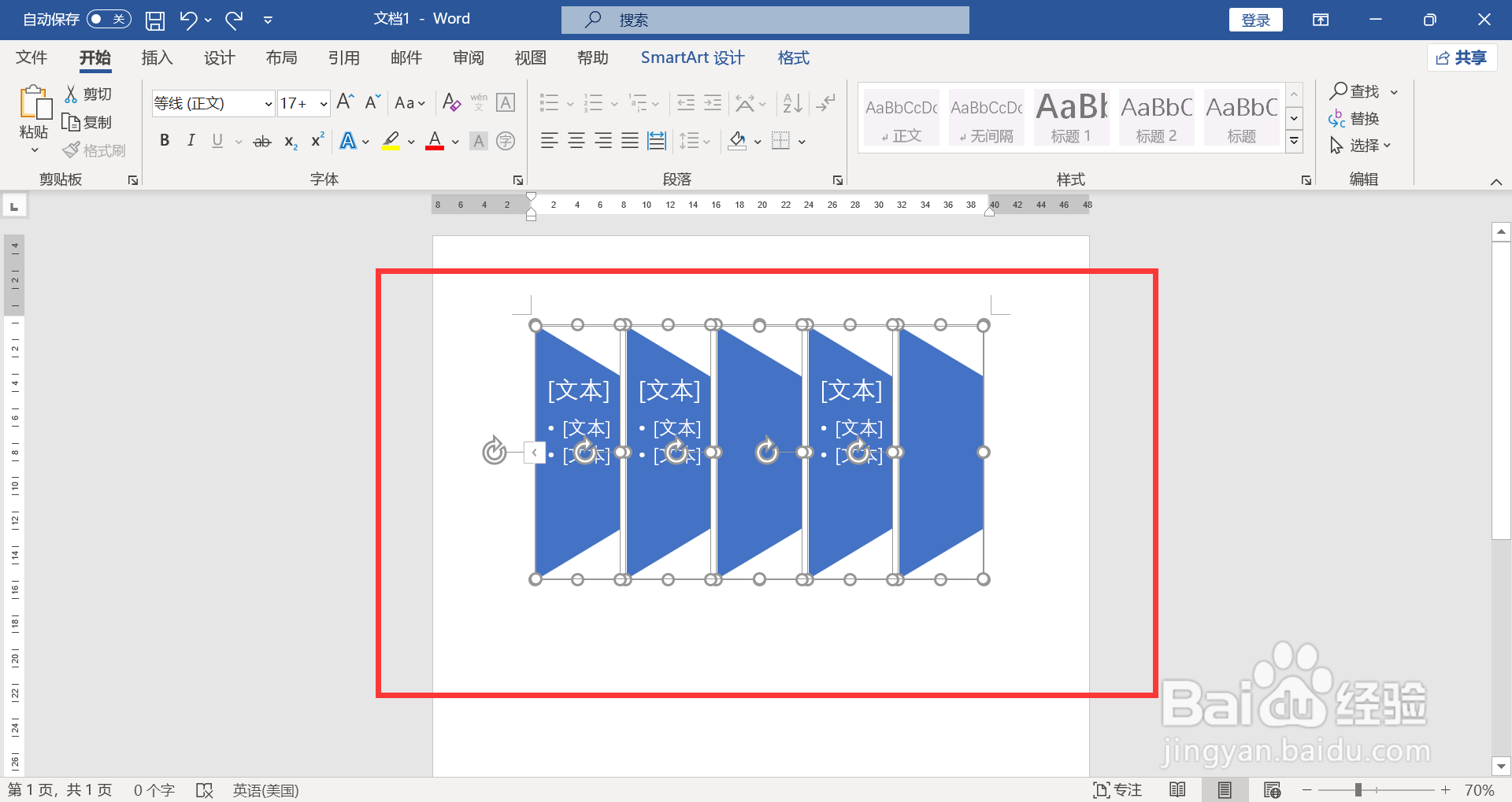Image resolution: width=1512 pixels, height=802 pixels.
Task: Click the Save icon in title bar
Action: point(155,20)
